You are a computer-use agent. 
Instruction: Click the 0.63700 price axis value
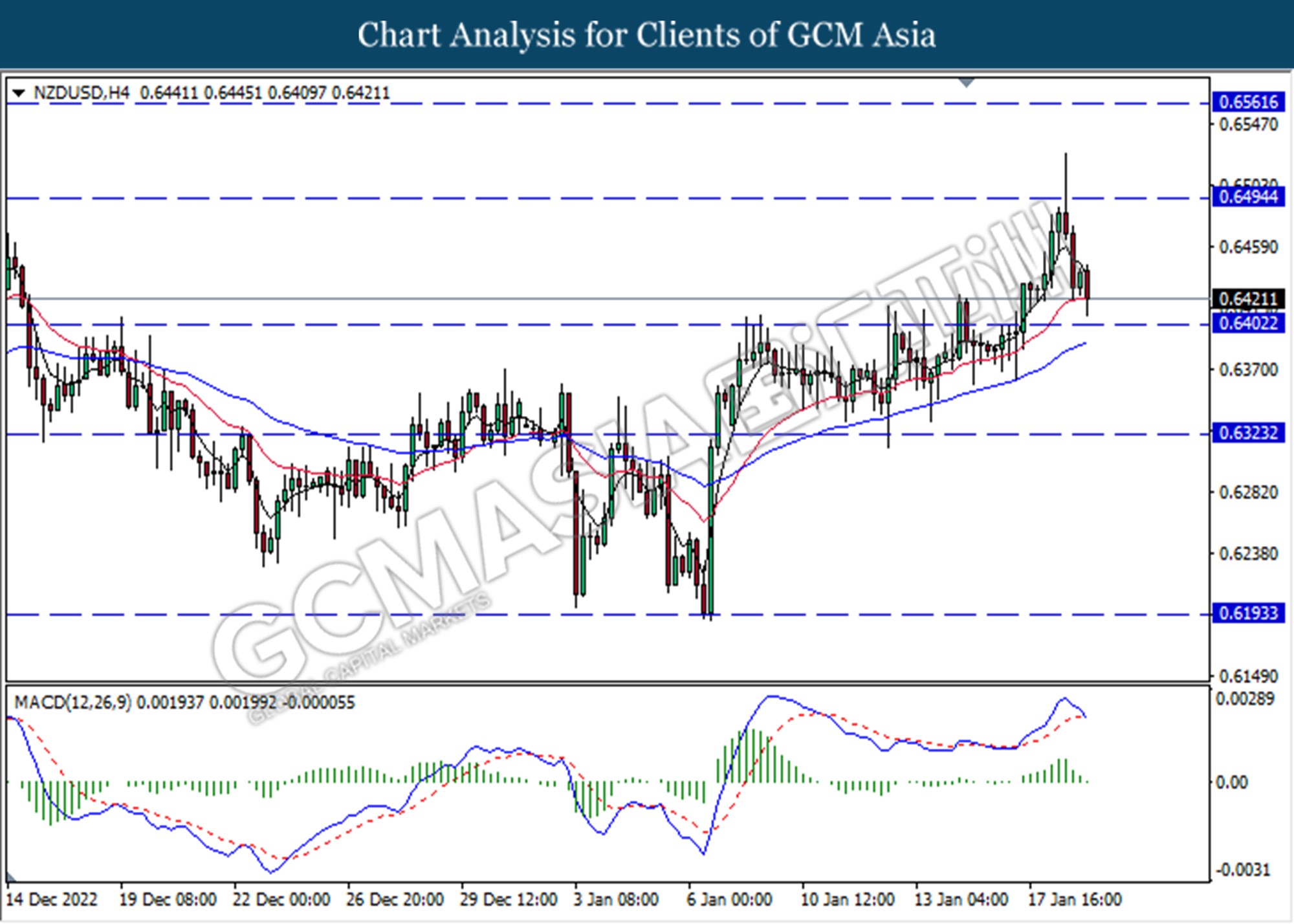[x=1249, y=370]
